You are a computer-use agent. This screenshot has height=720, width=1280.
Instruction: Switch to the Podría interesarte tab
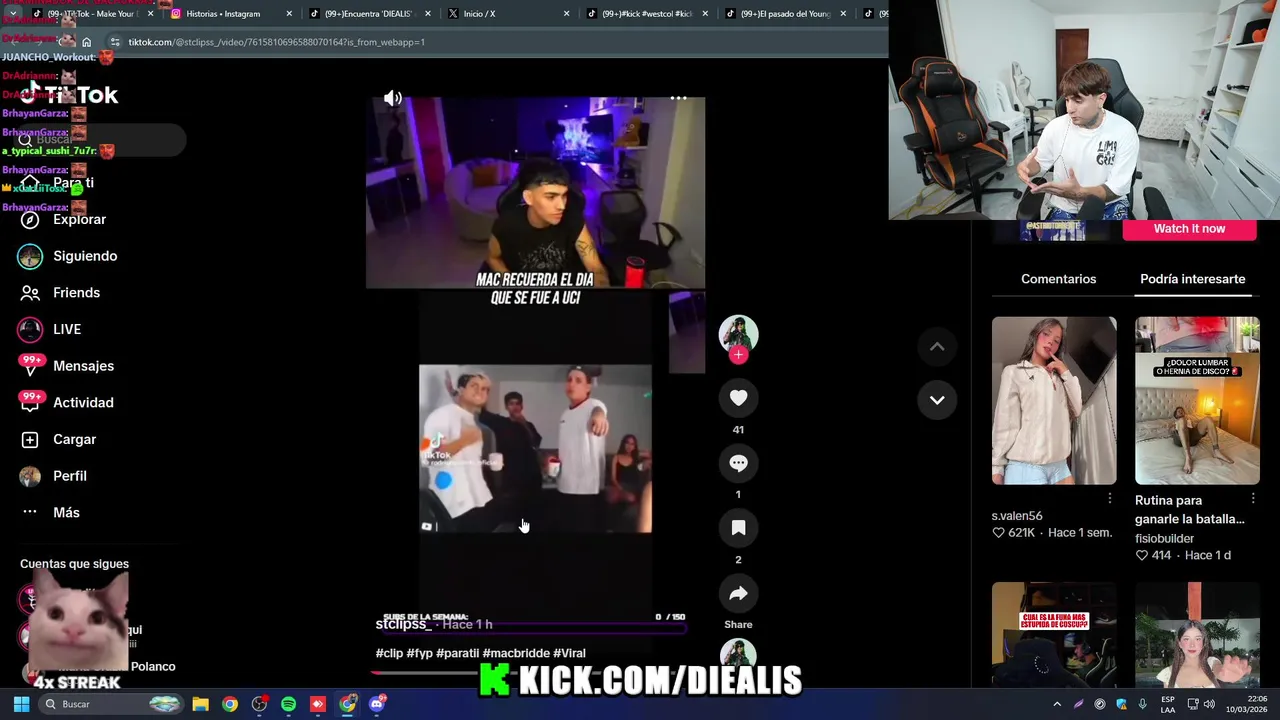(x=1192, y=279)
